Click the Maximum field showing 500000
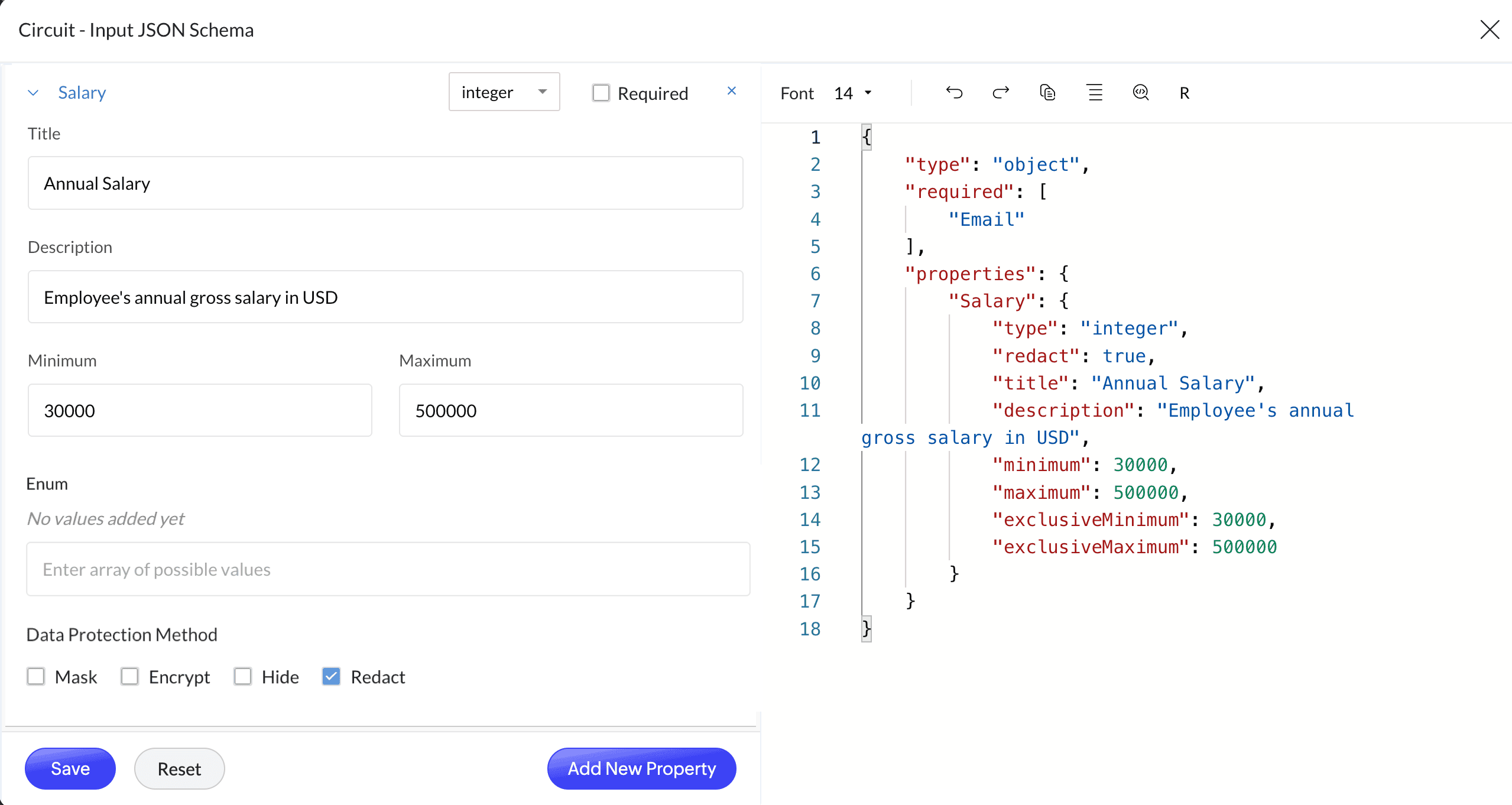The width and height of the screenshot is (1512, 805). [570, 410]
